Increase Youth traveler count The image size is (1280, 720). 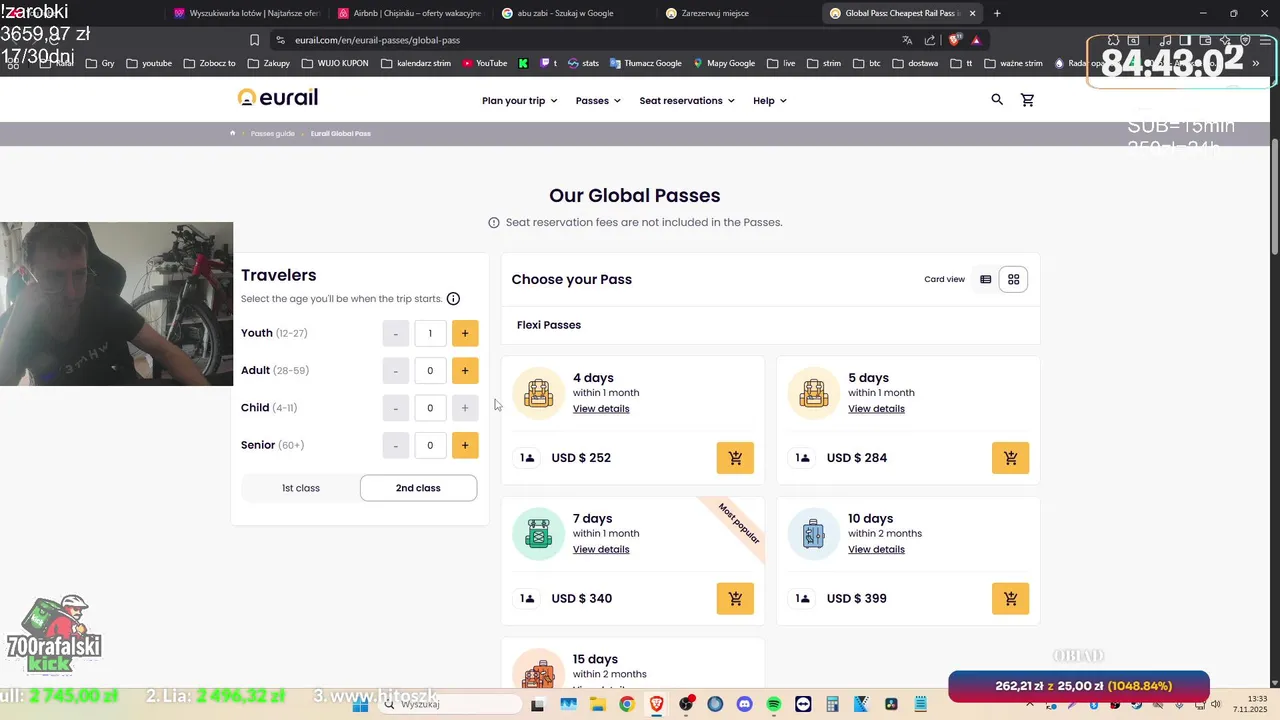465,333
